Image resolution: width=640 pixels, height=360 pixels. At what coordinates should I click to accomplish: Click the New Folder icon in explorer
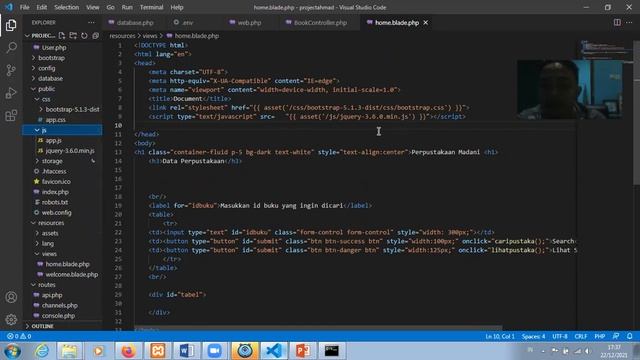(x=73, y=36)
